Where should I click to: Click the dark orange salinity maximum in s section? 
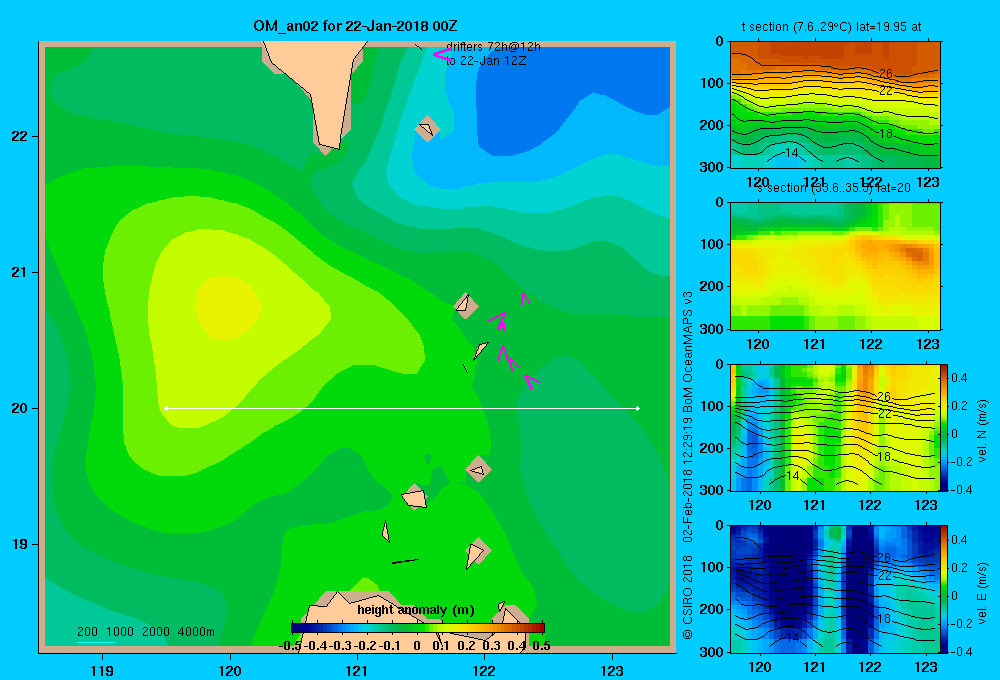(917, 253)
